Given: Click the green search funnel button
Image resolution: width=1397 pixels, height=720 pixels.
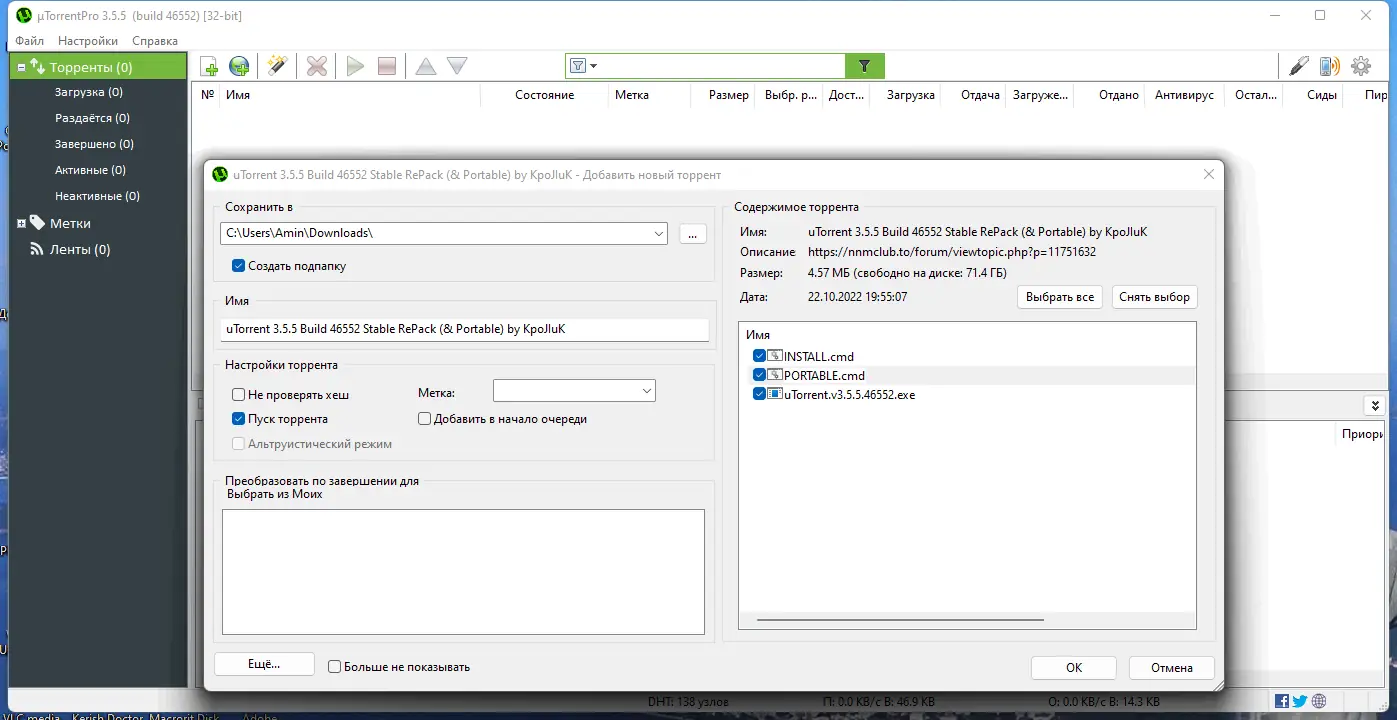Looking at the screenshot, I should pyautogui.click(x=865, y=66).
